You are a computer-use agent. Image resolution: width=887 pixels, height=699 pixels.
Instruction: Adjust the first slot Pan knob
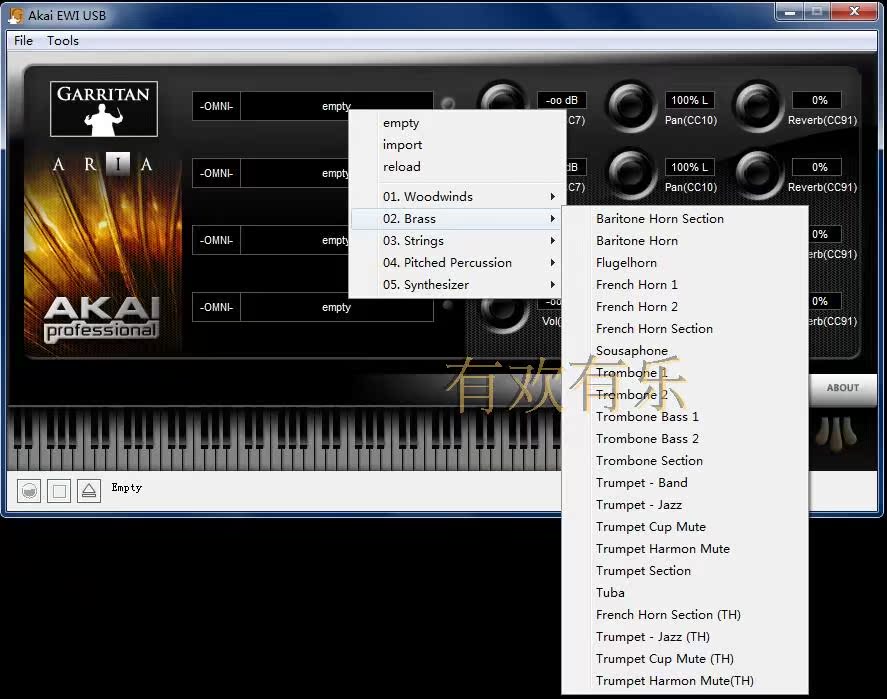point(630,106)
